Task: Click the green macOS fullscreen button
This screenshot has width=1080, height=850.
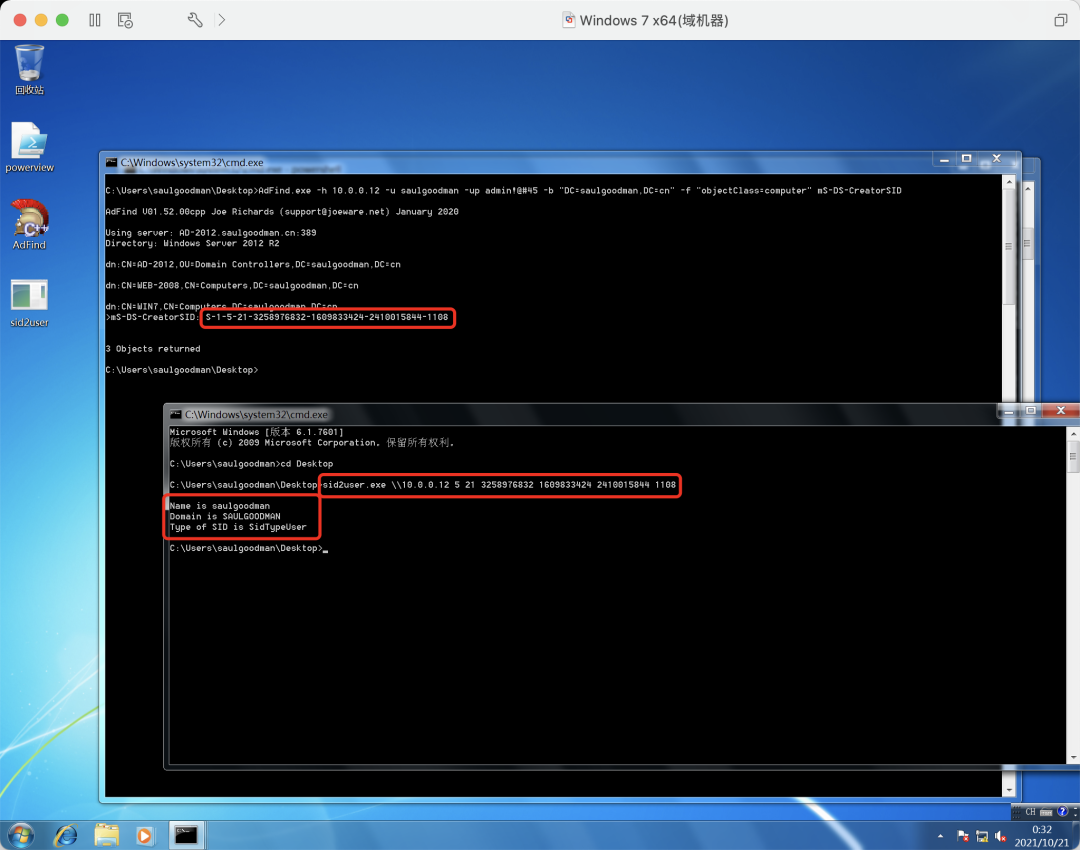Action: (62, 20)
